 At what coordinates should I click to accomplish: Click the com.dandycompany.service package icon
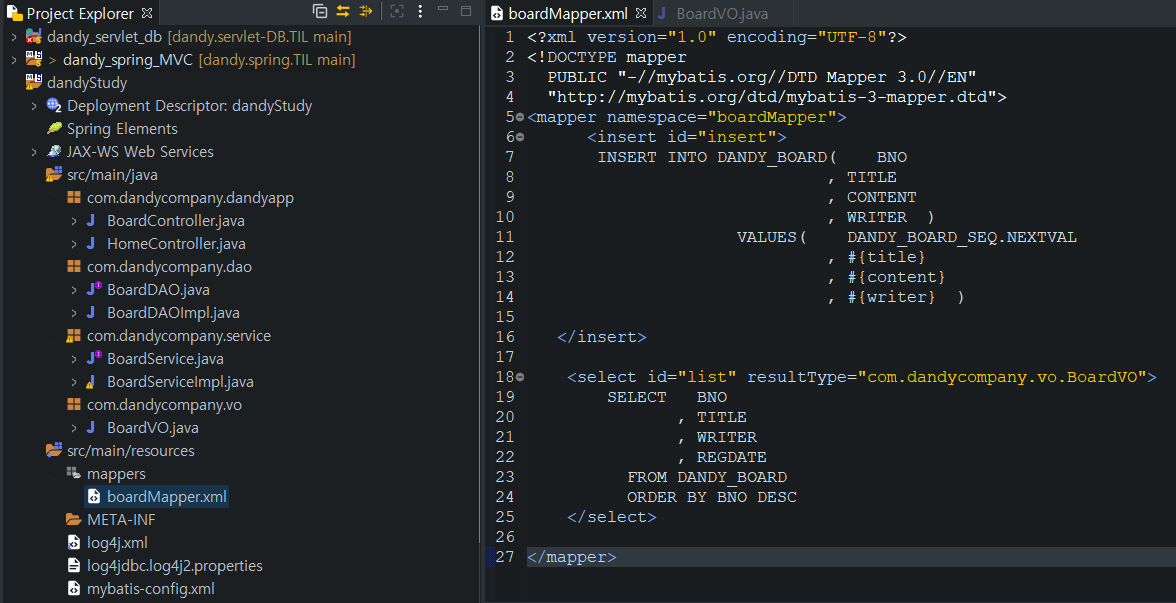pos(74,336)
